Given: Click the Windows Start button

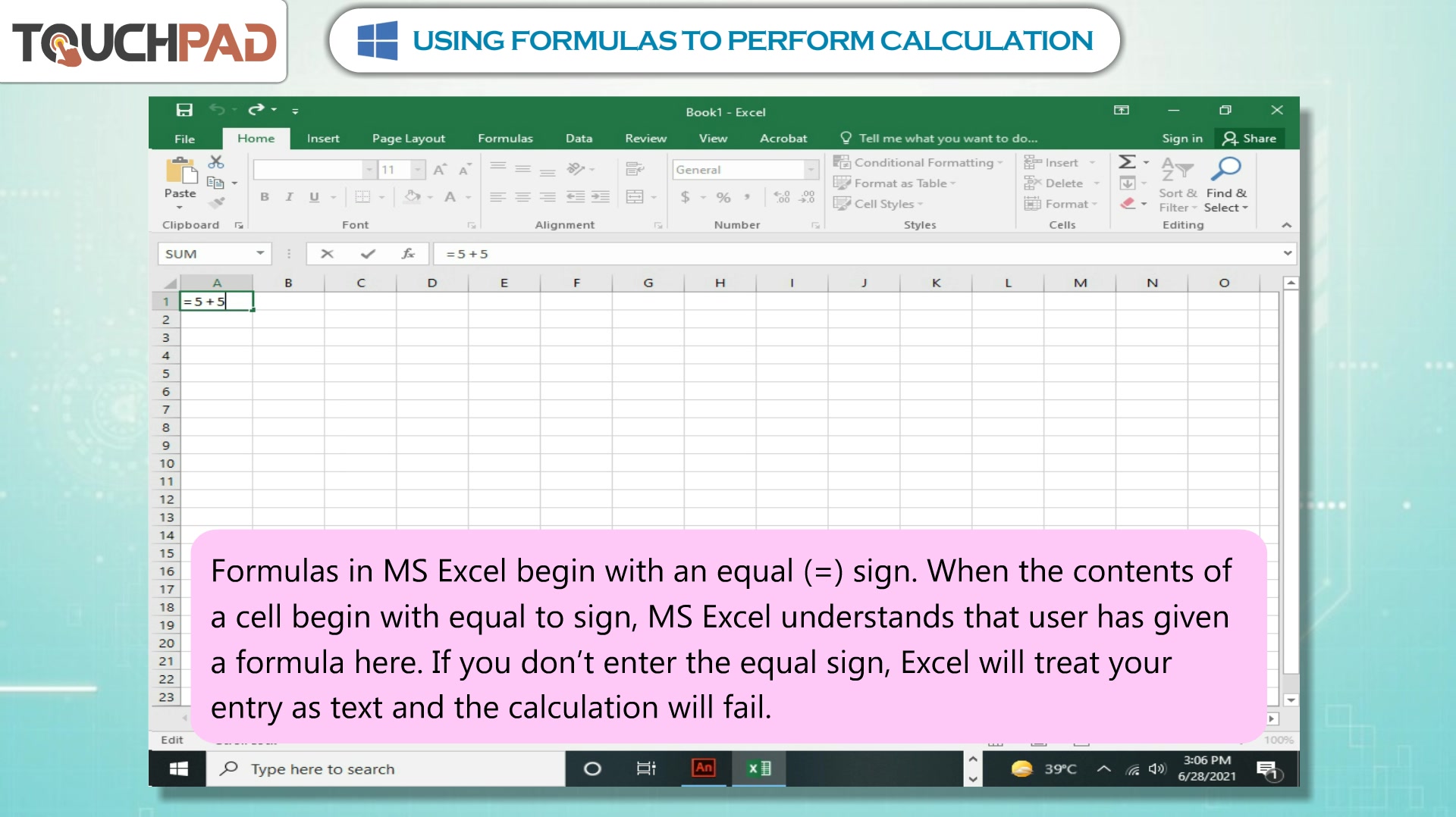Looking at the screenshot, I should 178,768.
